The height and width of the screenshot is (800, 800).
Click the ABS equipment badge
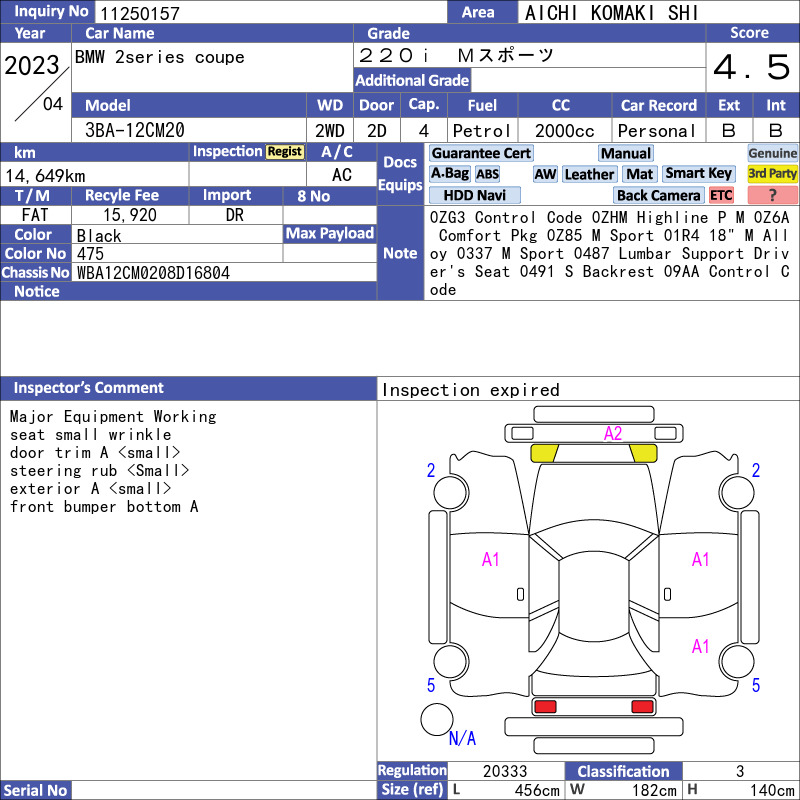[487, 174]
